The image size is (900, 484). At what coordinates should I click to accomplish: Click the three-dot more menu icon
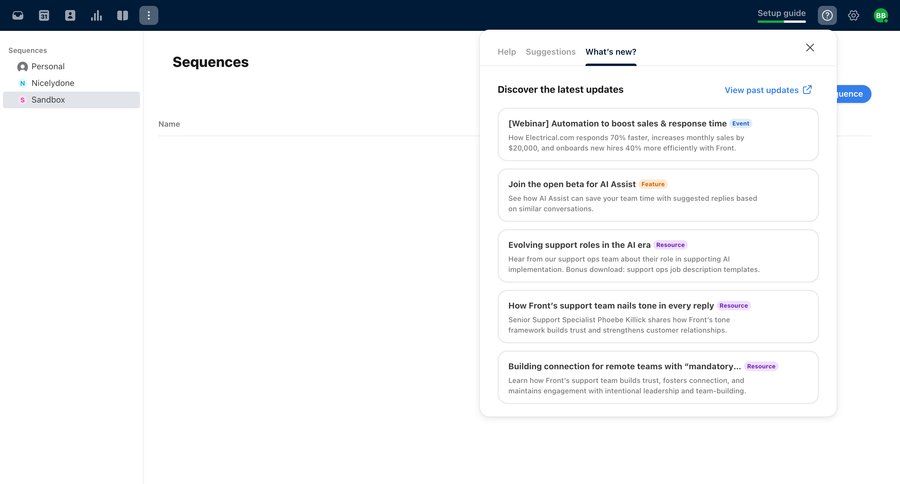click(149, 16)
